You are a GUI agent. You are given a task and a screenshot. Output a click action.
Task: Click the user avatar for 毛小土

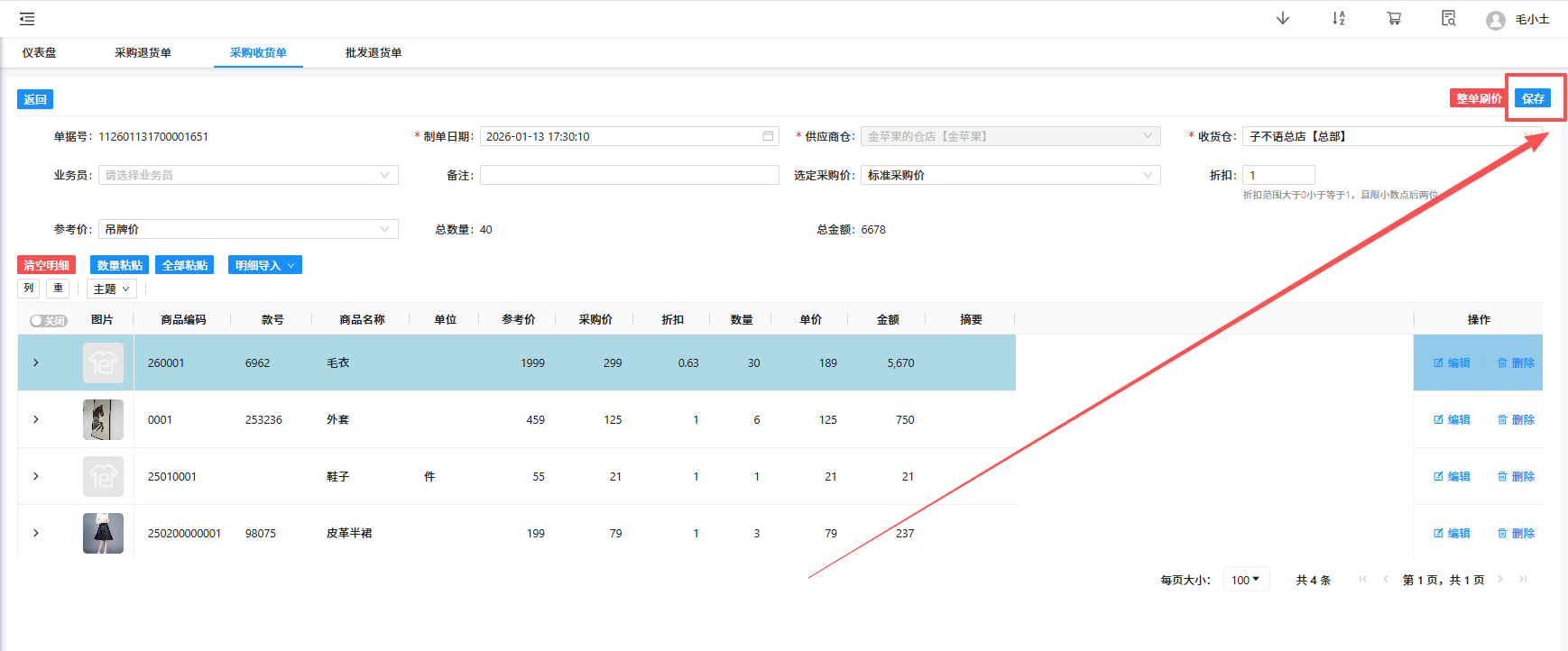1495,20
